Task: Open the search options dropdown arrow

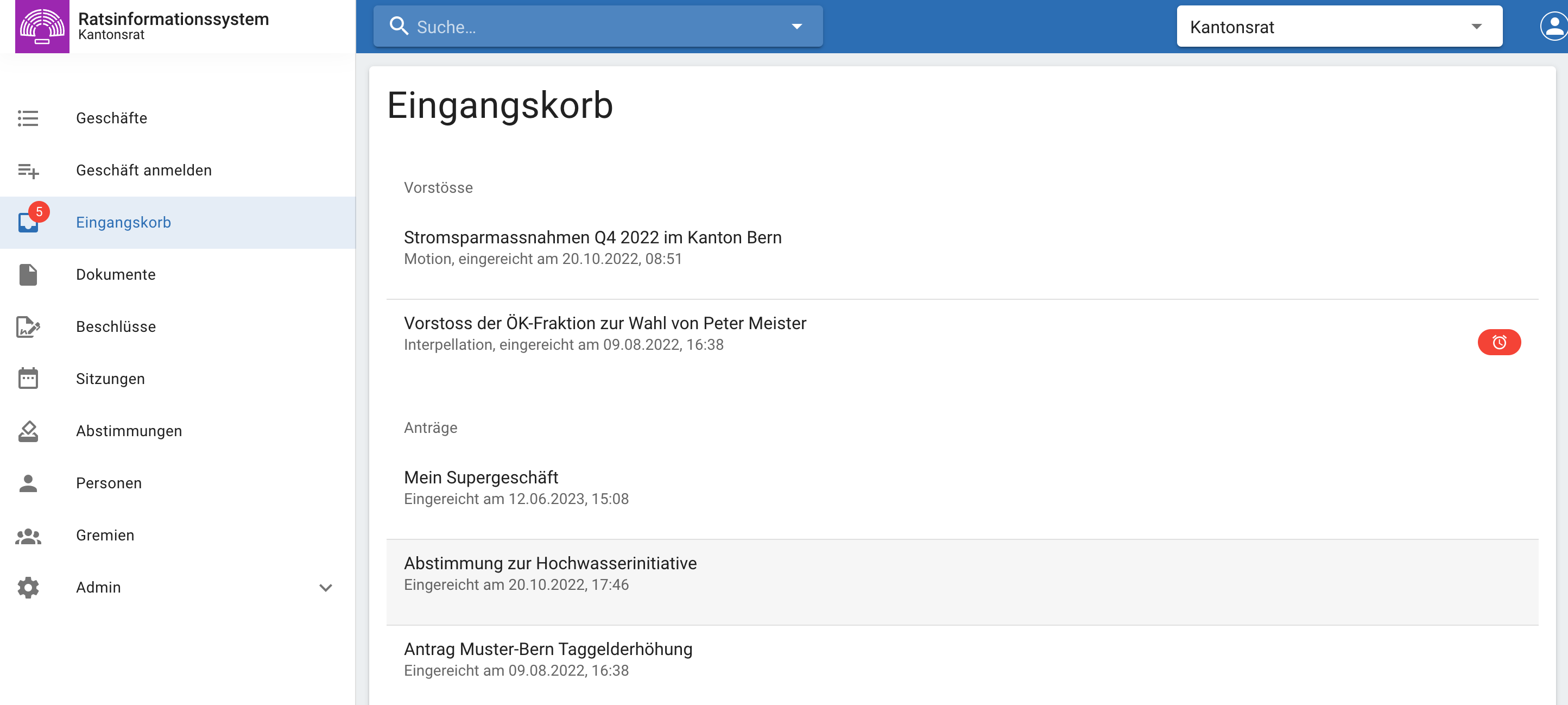Action: (796, 26)
